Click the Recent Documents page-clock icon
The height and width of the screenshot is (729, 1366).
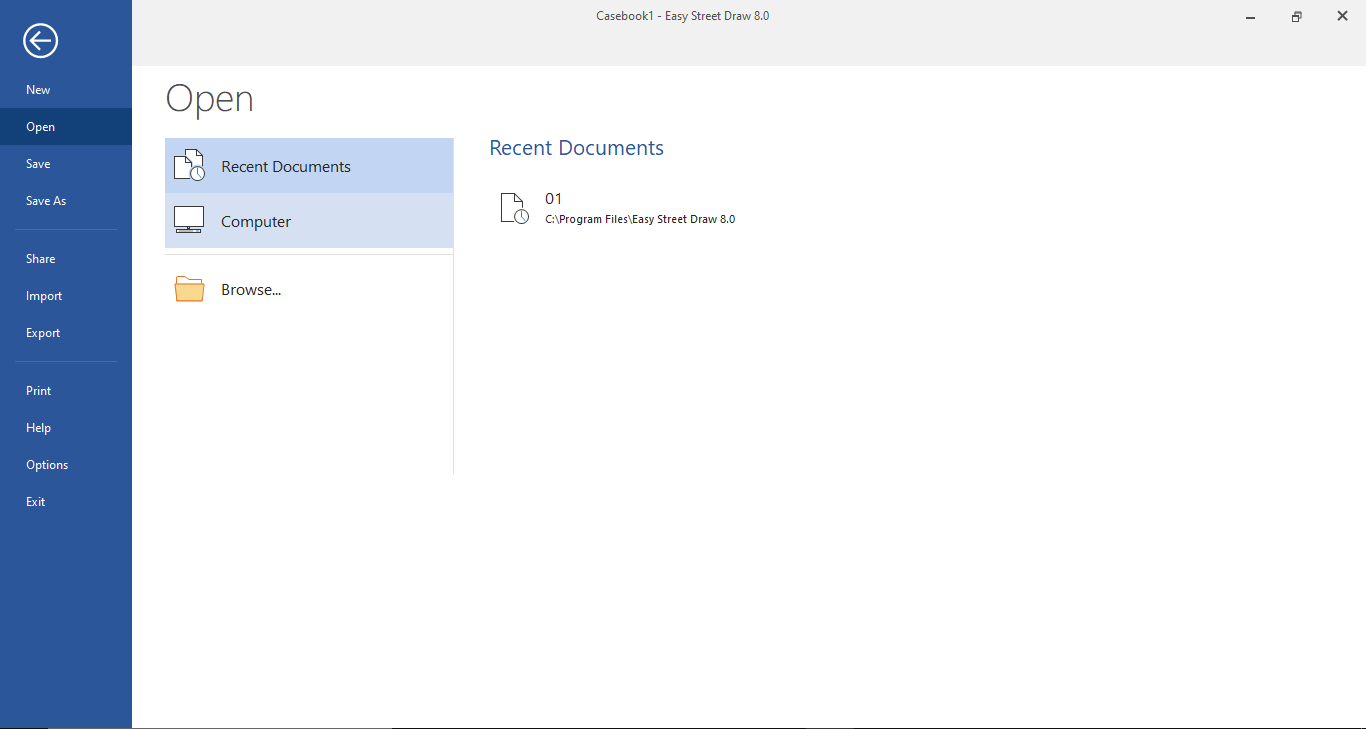pos(189,166)
